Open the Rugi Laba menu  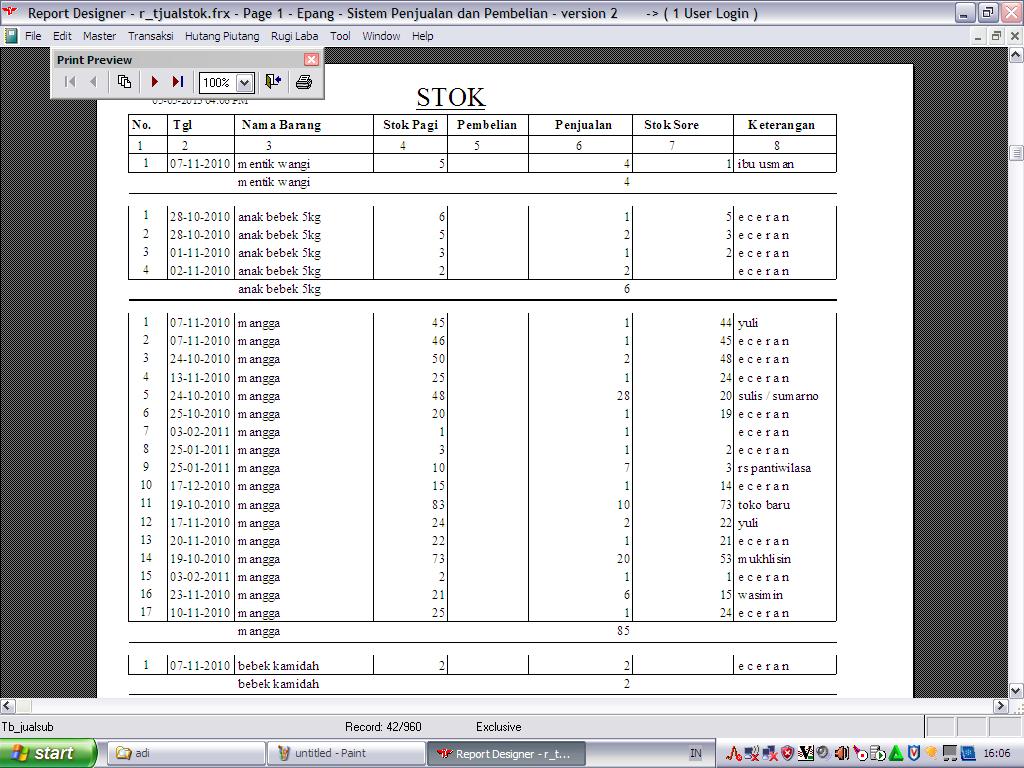295,36
